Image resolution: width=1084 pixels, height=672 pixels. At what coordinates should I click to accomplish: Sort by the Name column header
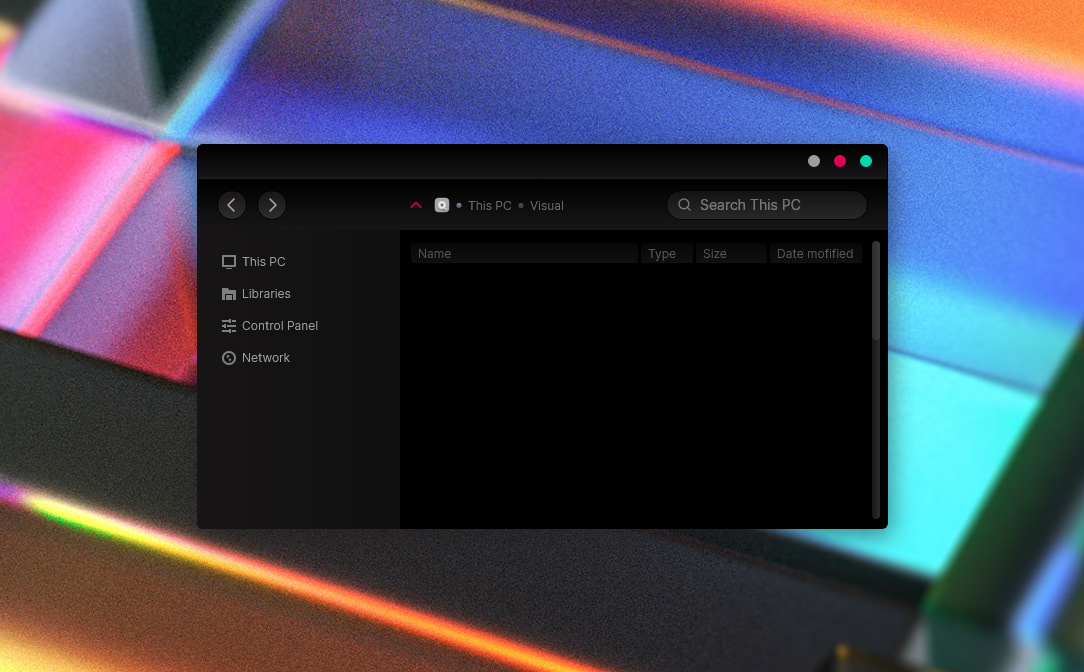pyautogui.click(x=524, y=254)
